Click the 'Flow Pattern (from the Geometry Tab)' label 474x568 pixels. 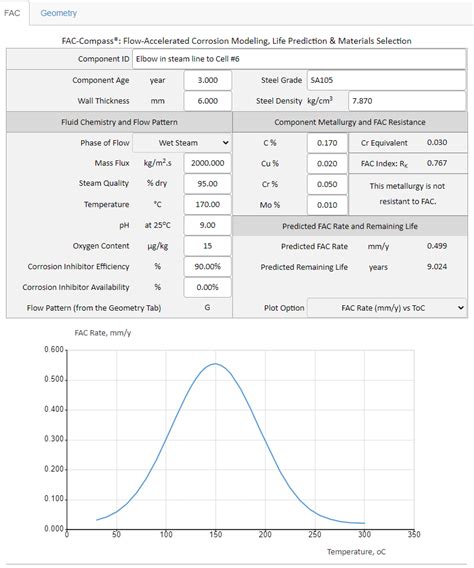coord(94,308)
